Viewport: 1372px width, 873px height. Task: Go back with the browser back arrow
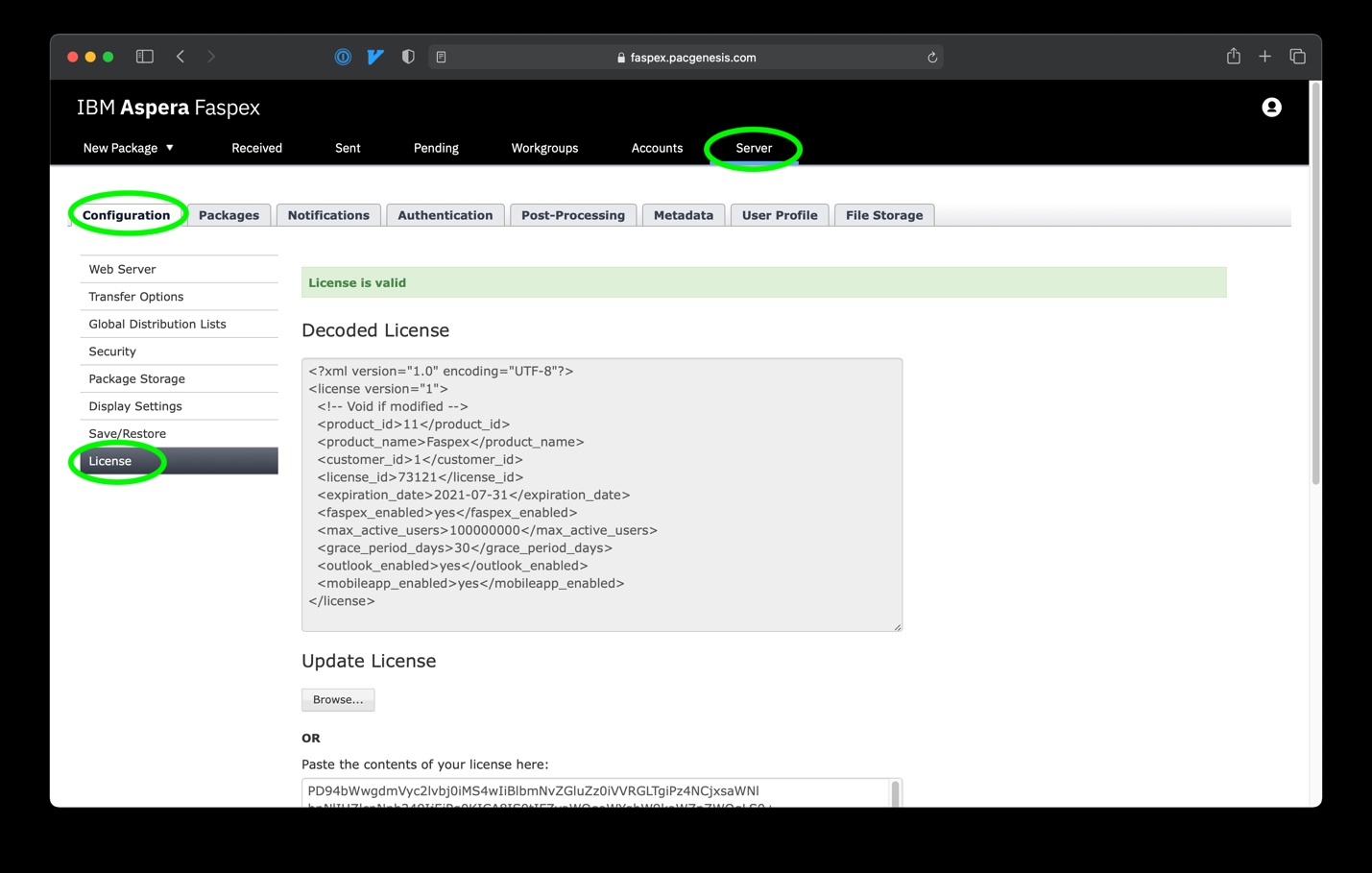(x=181, y=57)
